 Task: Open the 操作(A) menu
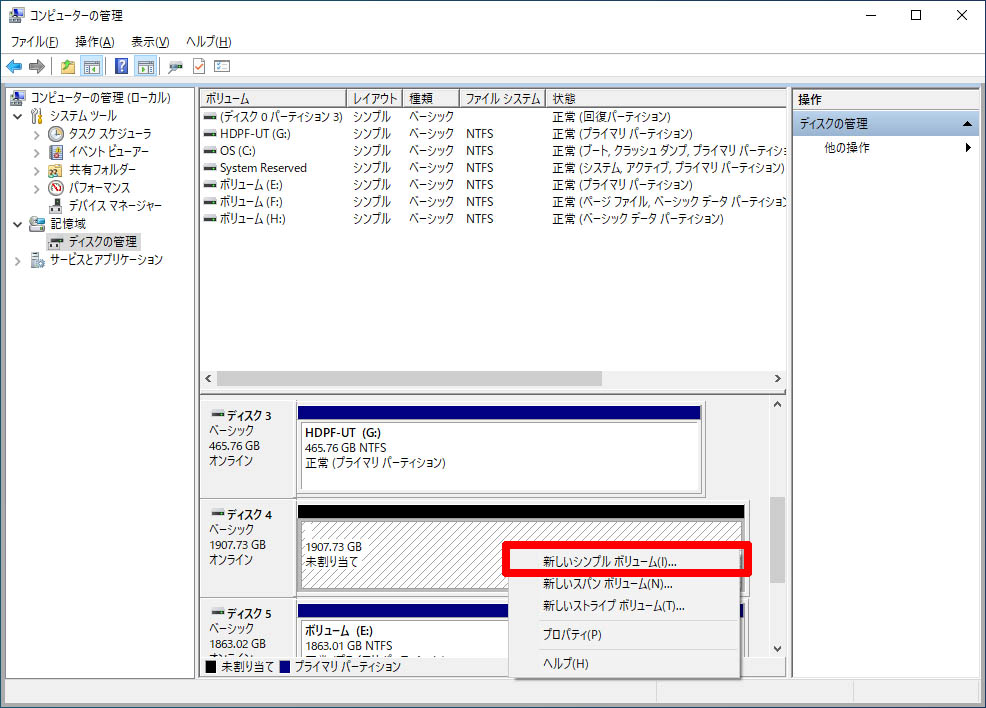click(x=95, y=41)
